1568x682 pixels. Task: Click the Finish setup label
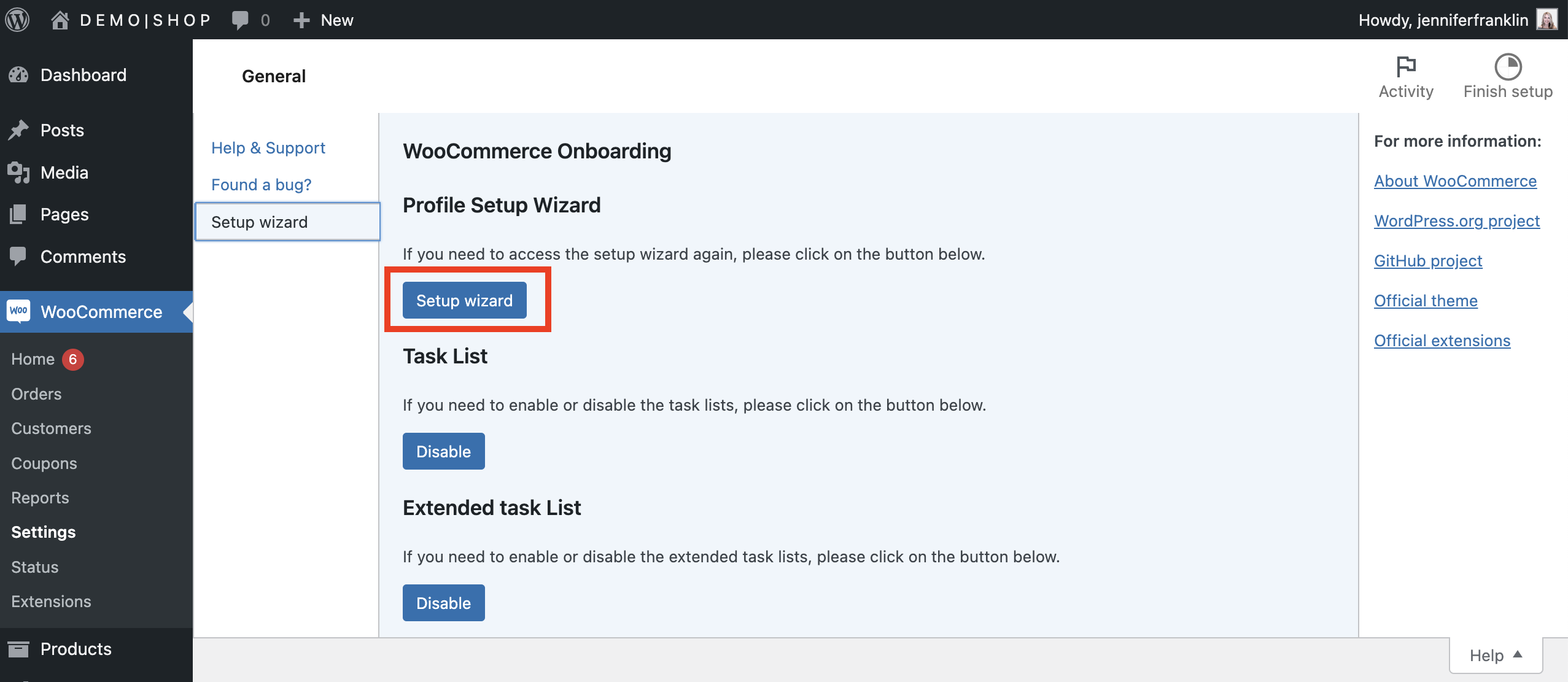(1508, 91)
